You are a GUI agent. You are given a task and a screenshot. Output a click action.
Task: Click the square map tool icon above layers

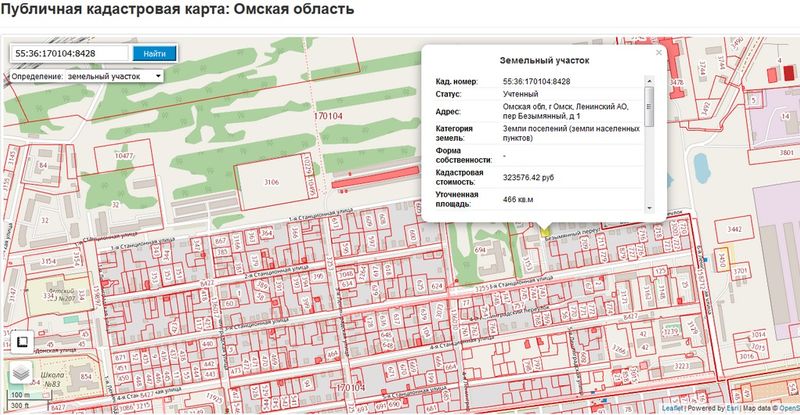click(x=20, y=342)
